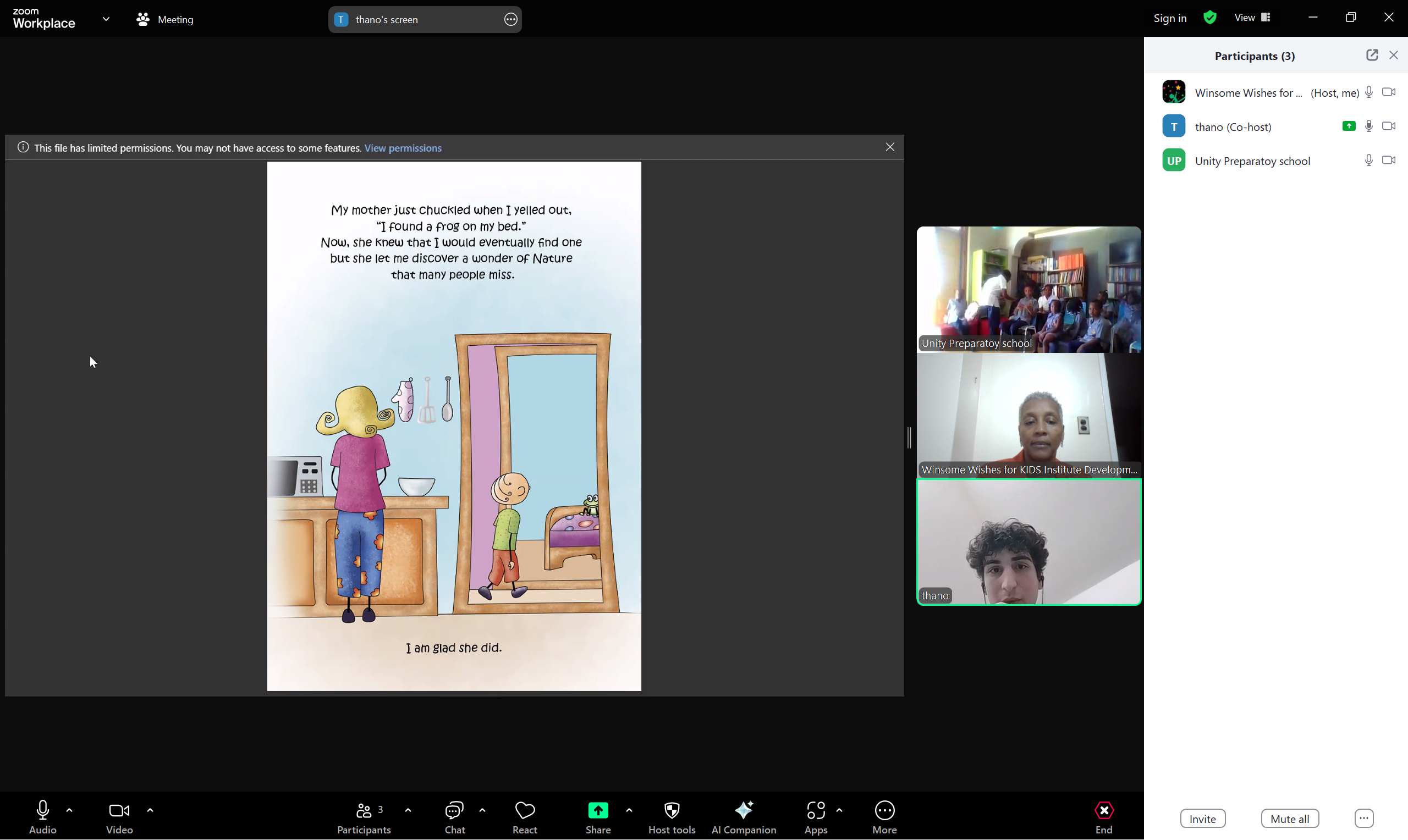This screenshot has width=1408, height=840.
Task: Click the green Share screen icon
Action: pyautogui.click(x=598, y=810)
